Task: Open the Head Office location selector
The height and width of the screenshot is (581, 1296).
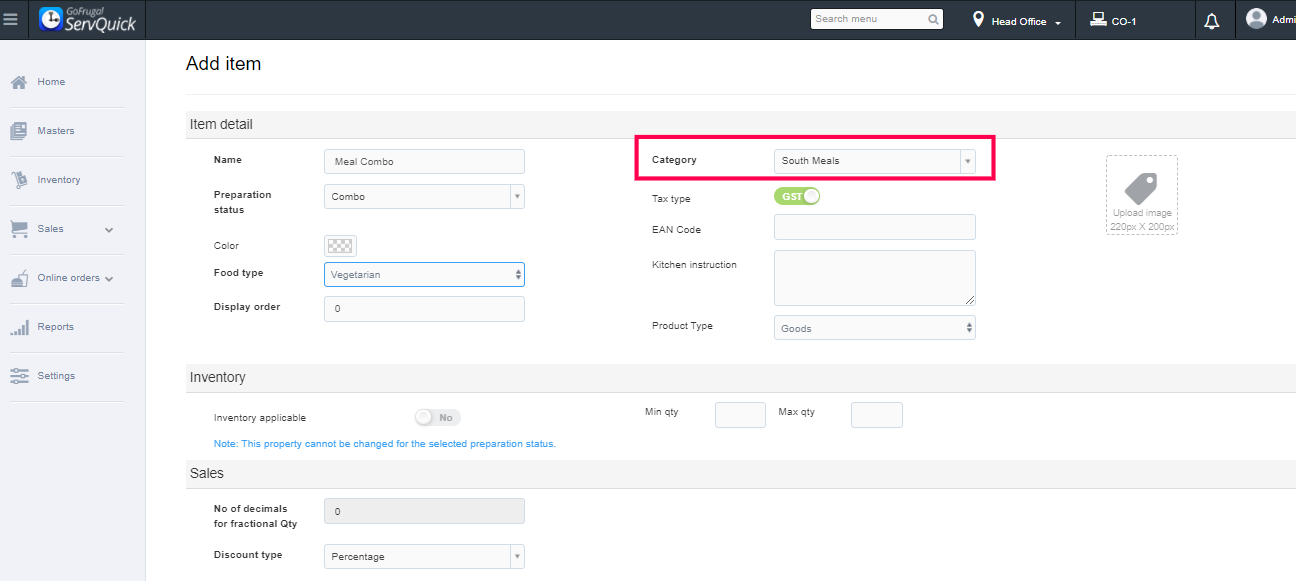Action: [1018, 21]
